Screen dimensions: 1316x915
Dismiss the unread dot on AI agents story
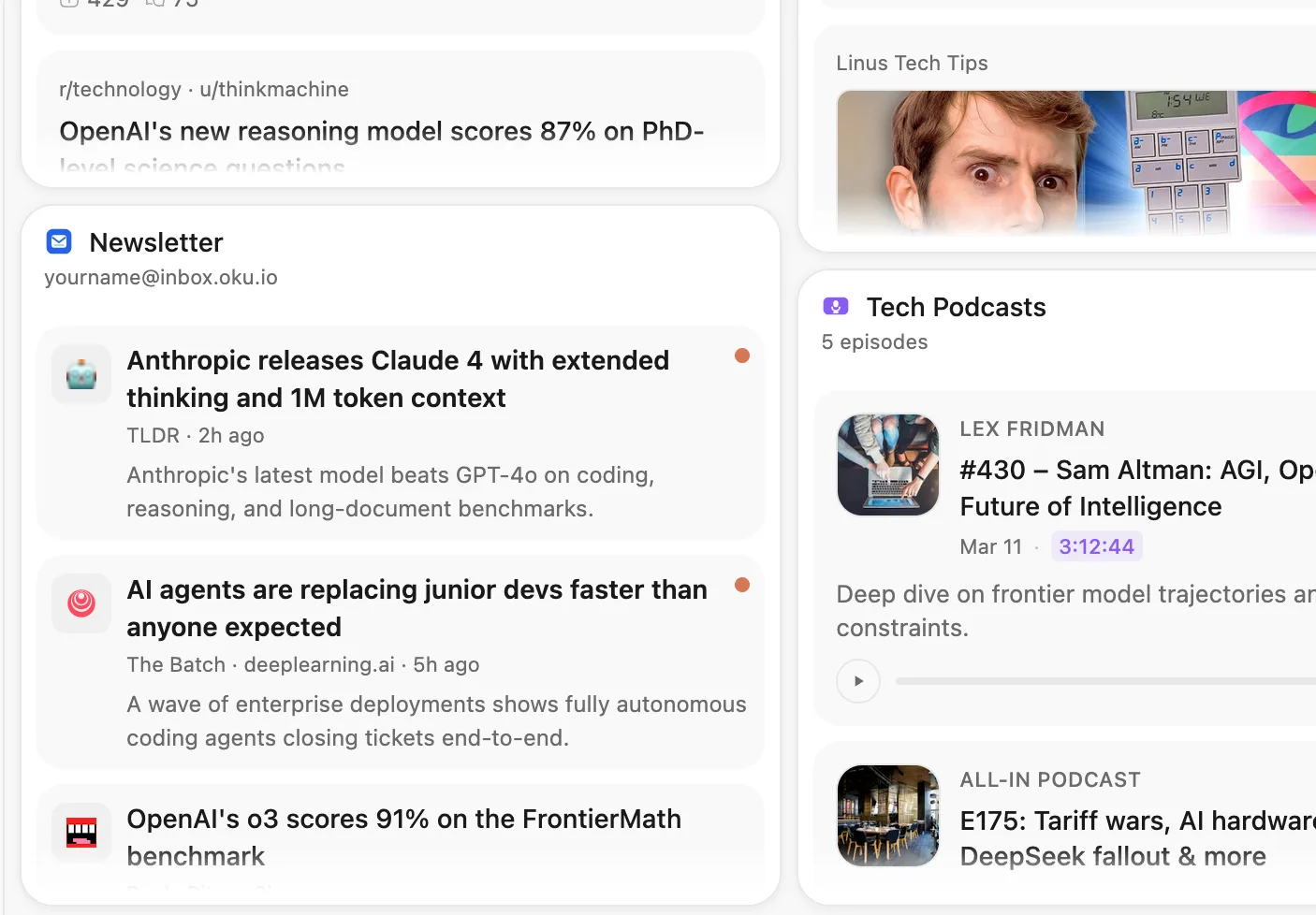(742, 585)
